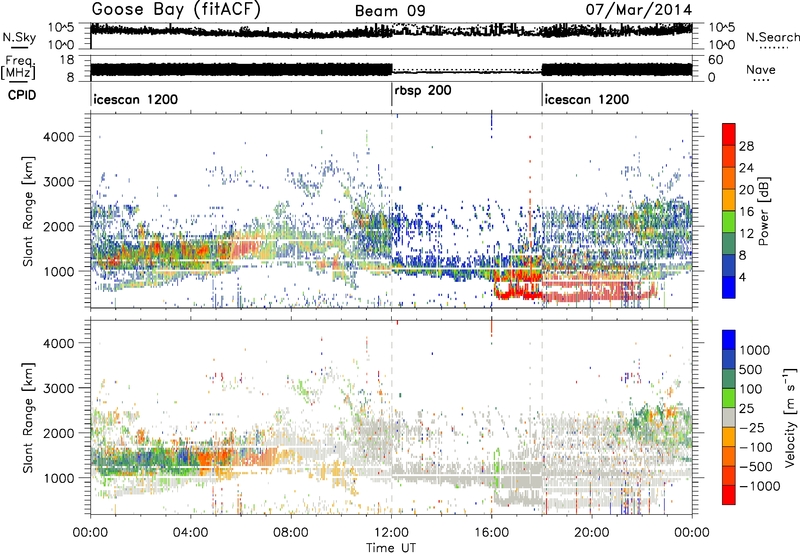Screen dimensions: 800x554
Task: Click the '-1000' velocity colorbar tick
Action: tap(759, 486)
